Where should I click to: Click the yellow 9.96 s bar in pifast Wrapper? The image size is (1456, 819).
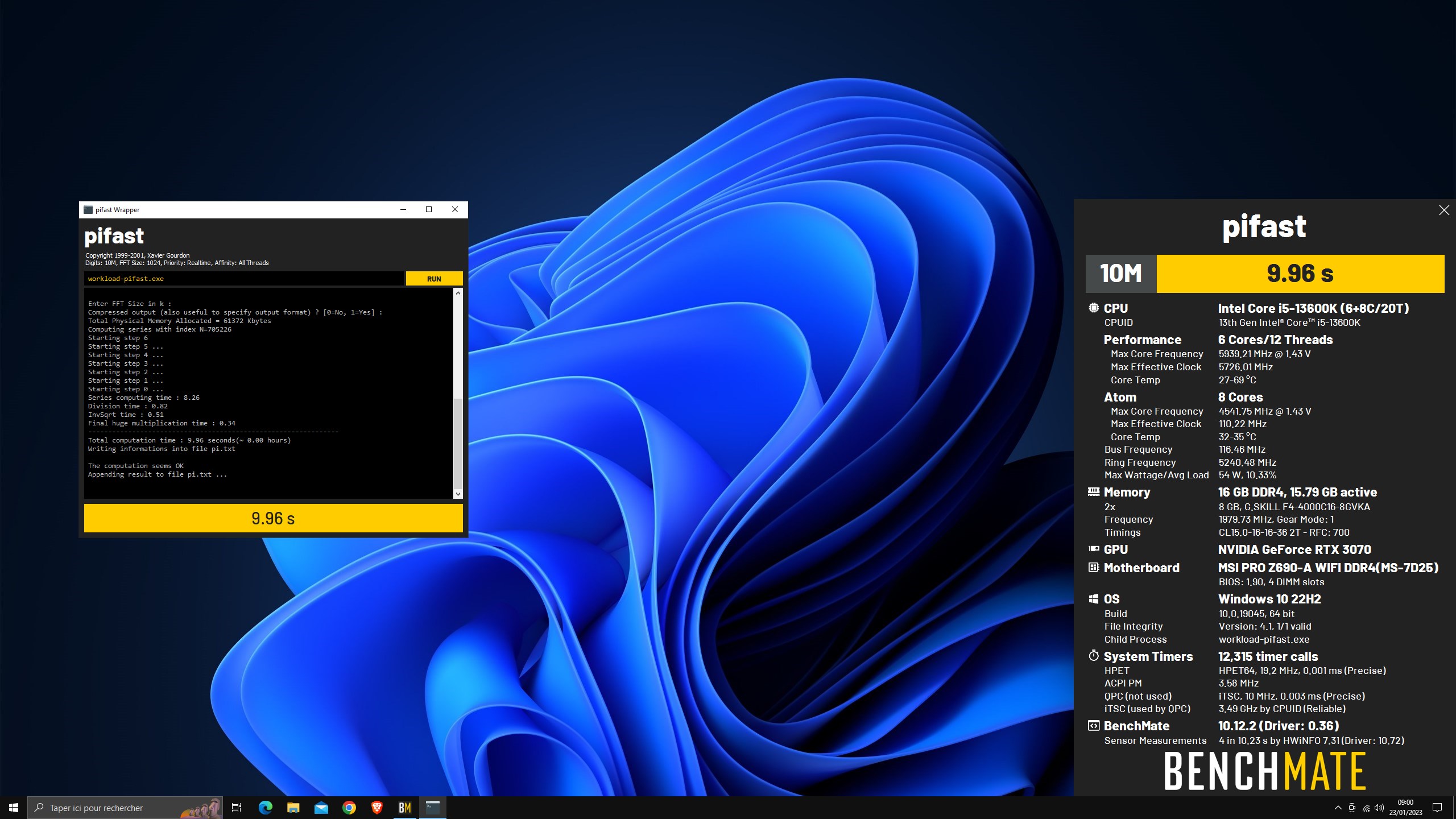pyautogui.click(x=273, y=518)
